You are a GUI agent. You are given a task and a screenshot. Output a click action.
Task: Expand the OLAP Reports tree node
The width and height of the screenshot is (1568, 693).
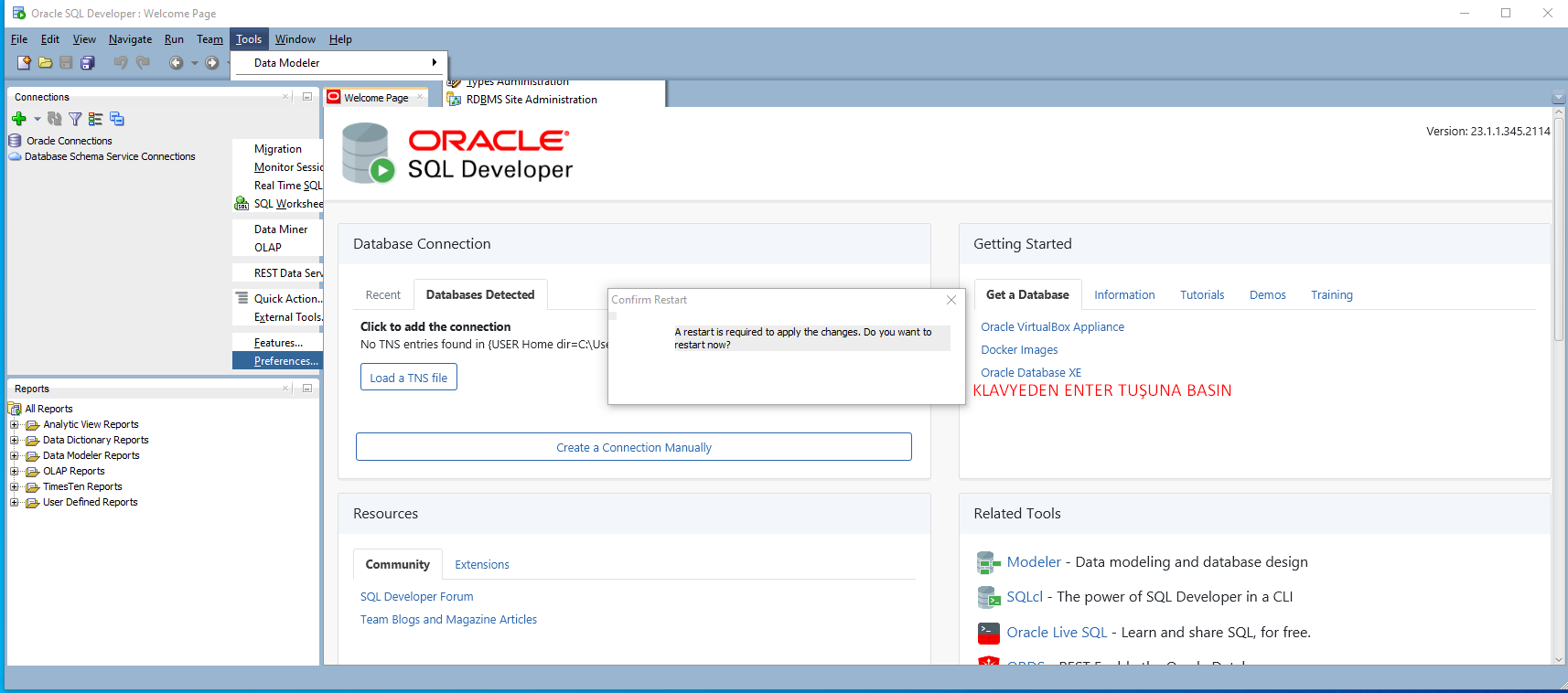(x=14, y=471)
